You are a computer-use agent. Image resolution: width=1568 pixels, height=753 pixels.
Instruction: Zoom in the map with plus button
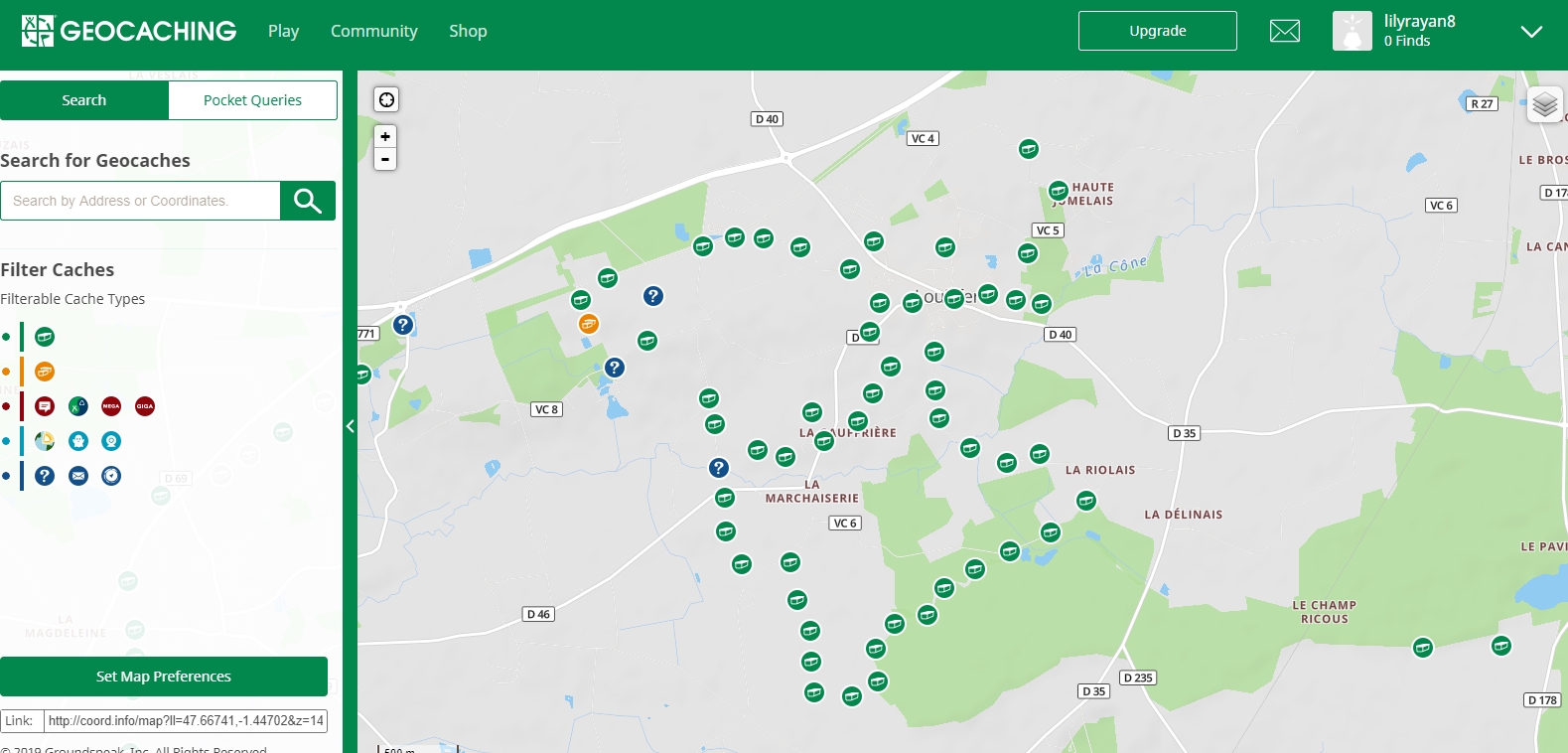tap(385, 137)
